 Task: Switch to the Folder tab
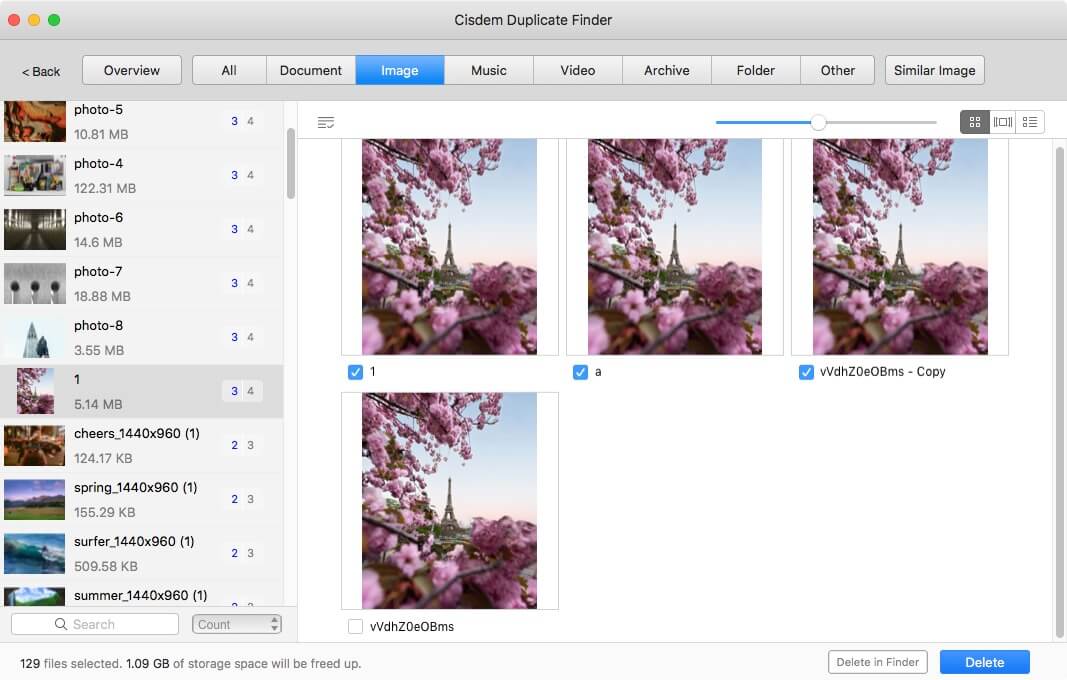click(755, 70)
